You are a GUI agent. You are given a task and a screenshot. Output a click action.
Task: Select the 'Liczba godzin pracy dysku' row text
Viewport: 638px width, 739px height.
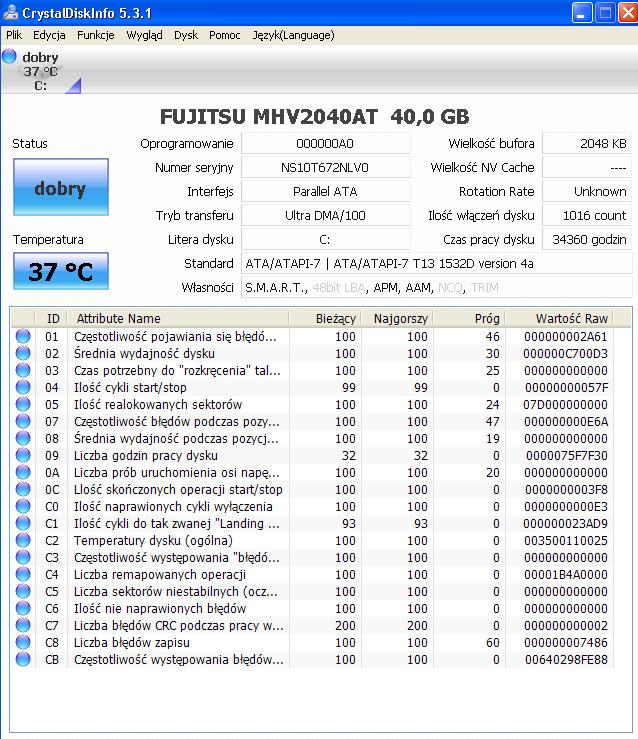pyautogui.click(x=146, y=456)
